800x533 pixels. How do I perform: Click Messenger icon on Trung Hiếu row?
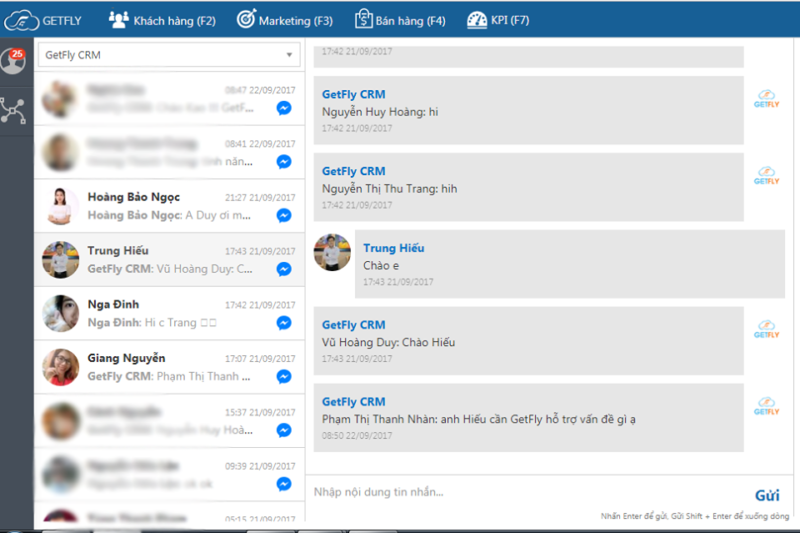click(x=284, y=269)
